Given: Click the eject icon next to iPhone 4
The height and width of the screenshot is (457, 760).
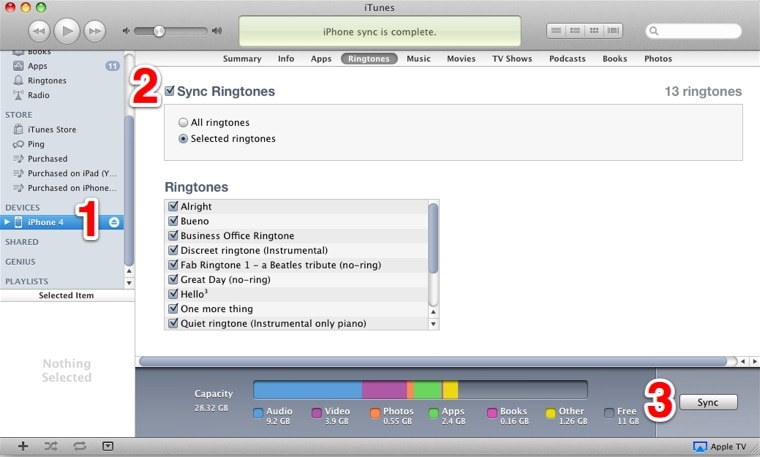Looking at the screenshot, I should pyautogui.click(x=114, y=222).
